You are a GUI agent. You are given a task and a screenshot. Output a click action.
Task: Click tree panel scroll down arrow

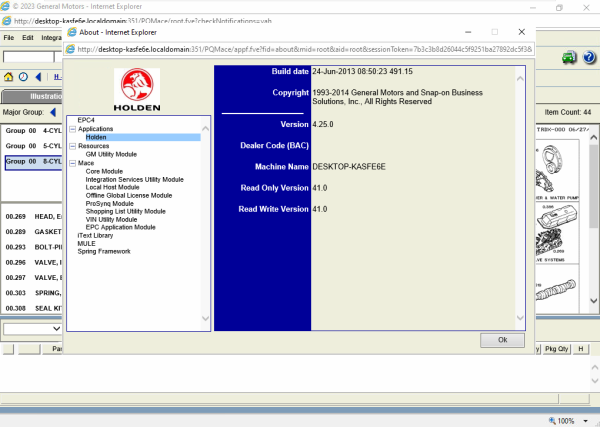(205, 318)
